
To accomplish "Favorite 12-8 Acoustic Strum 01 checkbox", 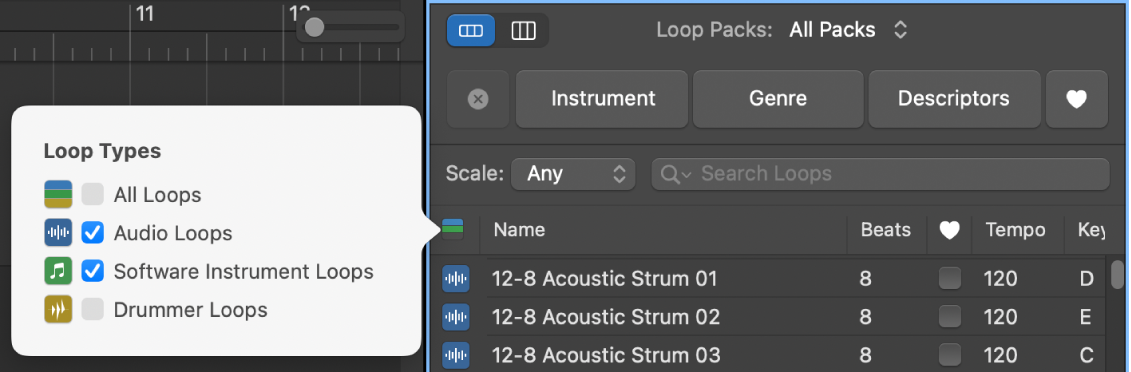I will [x=949, y=278].
